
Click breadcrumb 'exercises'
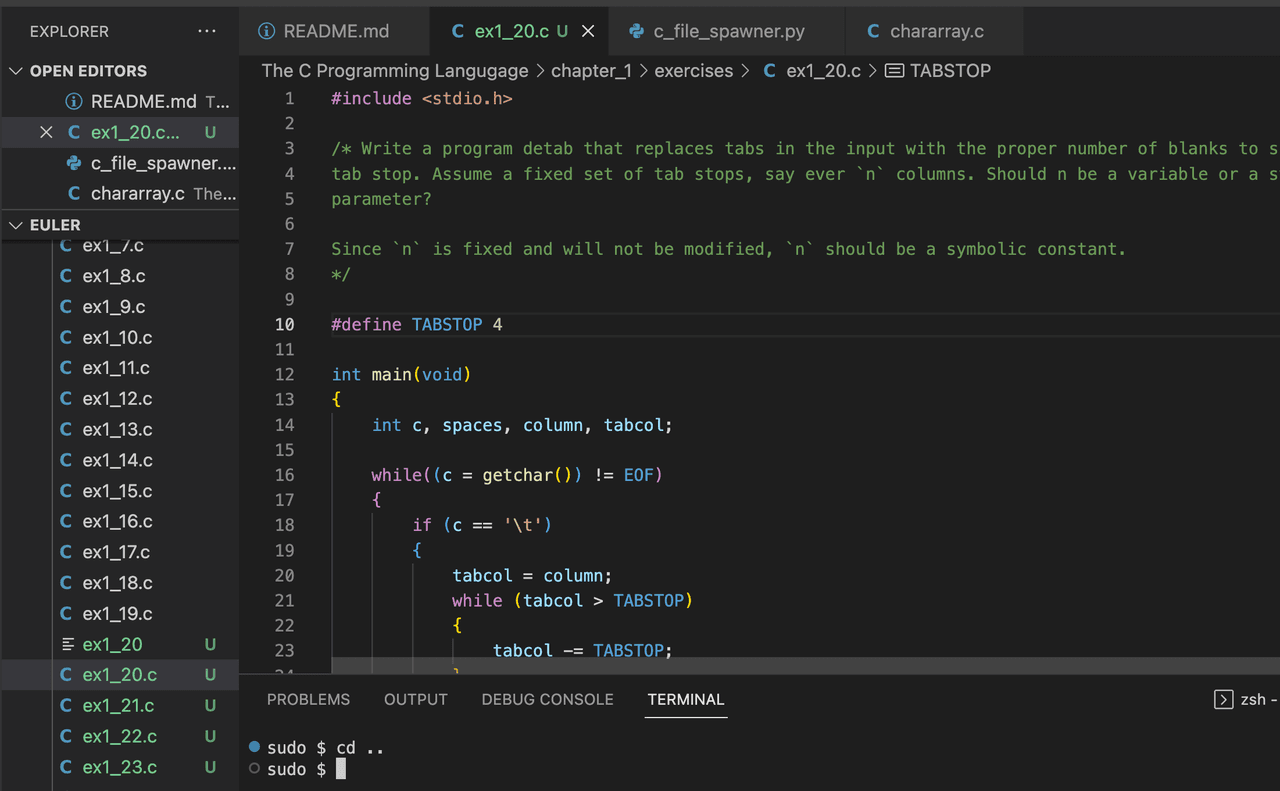[694, 71]
